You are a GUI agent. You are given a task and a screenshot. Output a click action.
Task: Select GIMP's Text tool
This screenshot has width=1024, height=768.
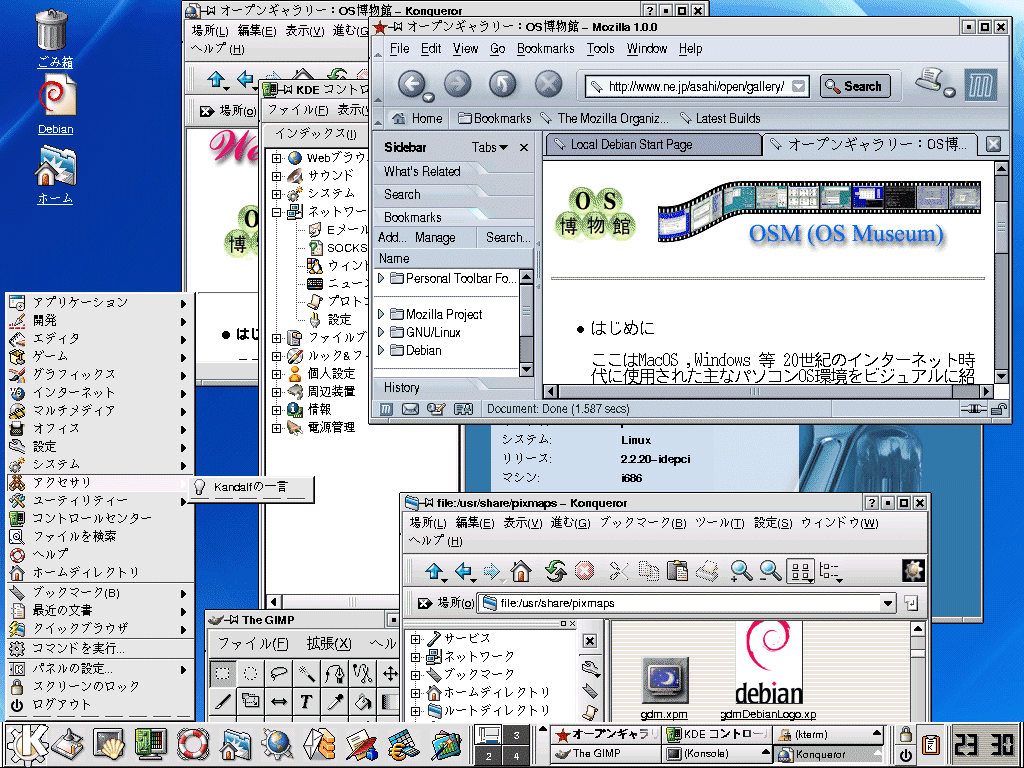[x=307, y=702]
